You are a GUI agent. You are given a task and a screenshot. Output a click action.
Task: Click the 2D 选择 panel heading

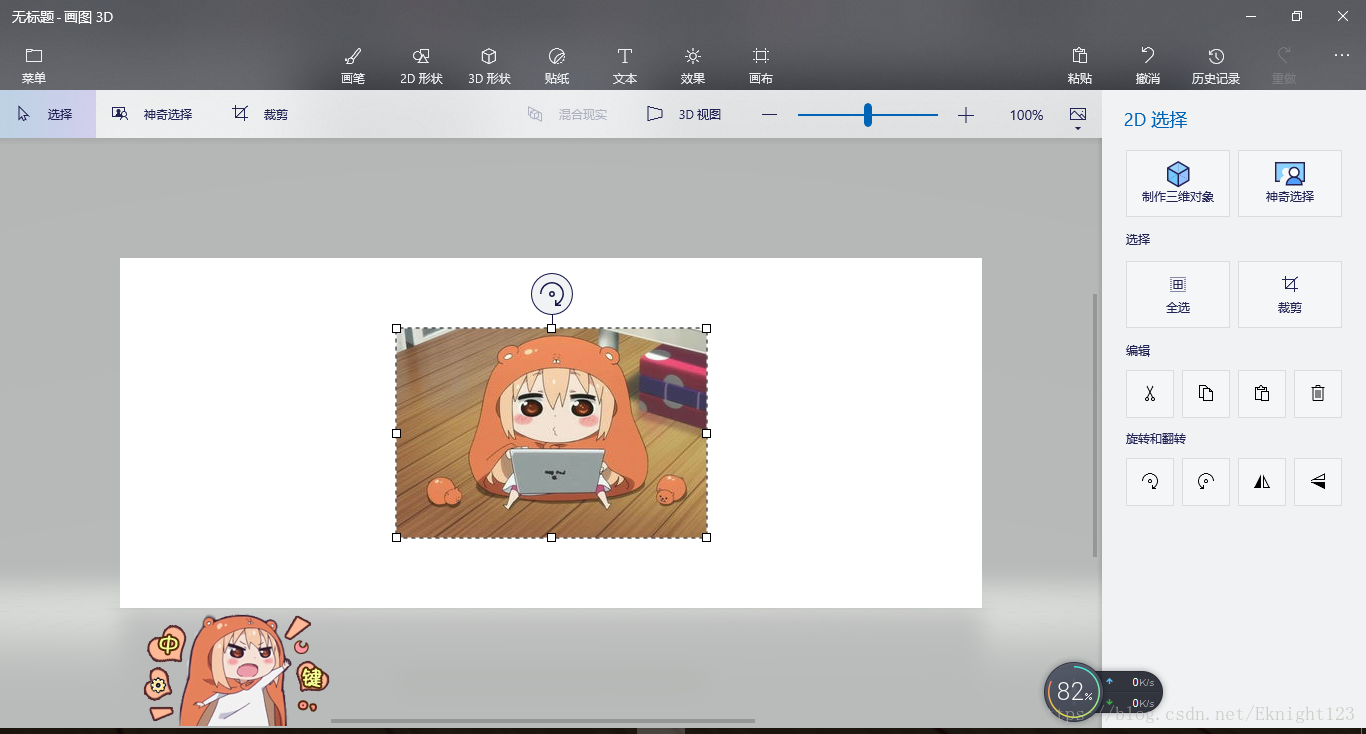(1156, 120)
